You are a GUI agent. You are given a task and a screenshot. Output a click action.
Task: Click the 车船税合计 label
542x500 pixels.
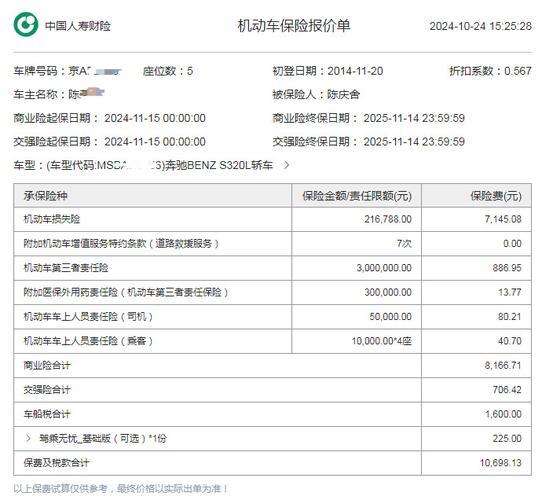[47, 414]
